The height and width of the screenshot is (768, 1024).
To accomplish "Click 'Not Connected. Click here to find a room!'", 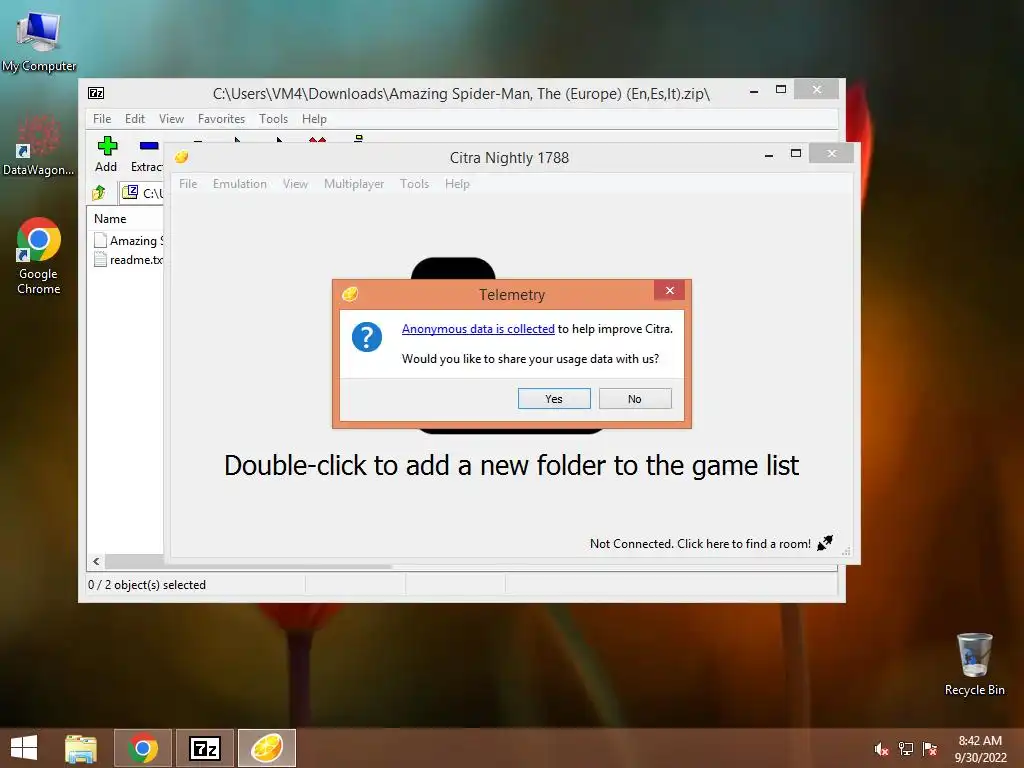I will point(700,543).
